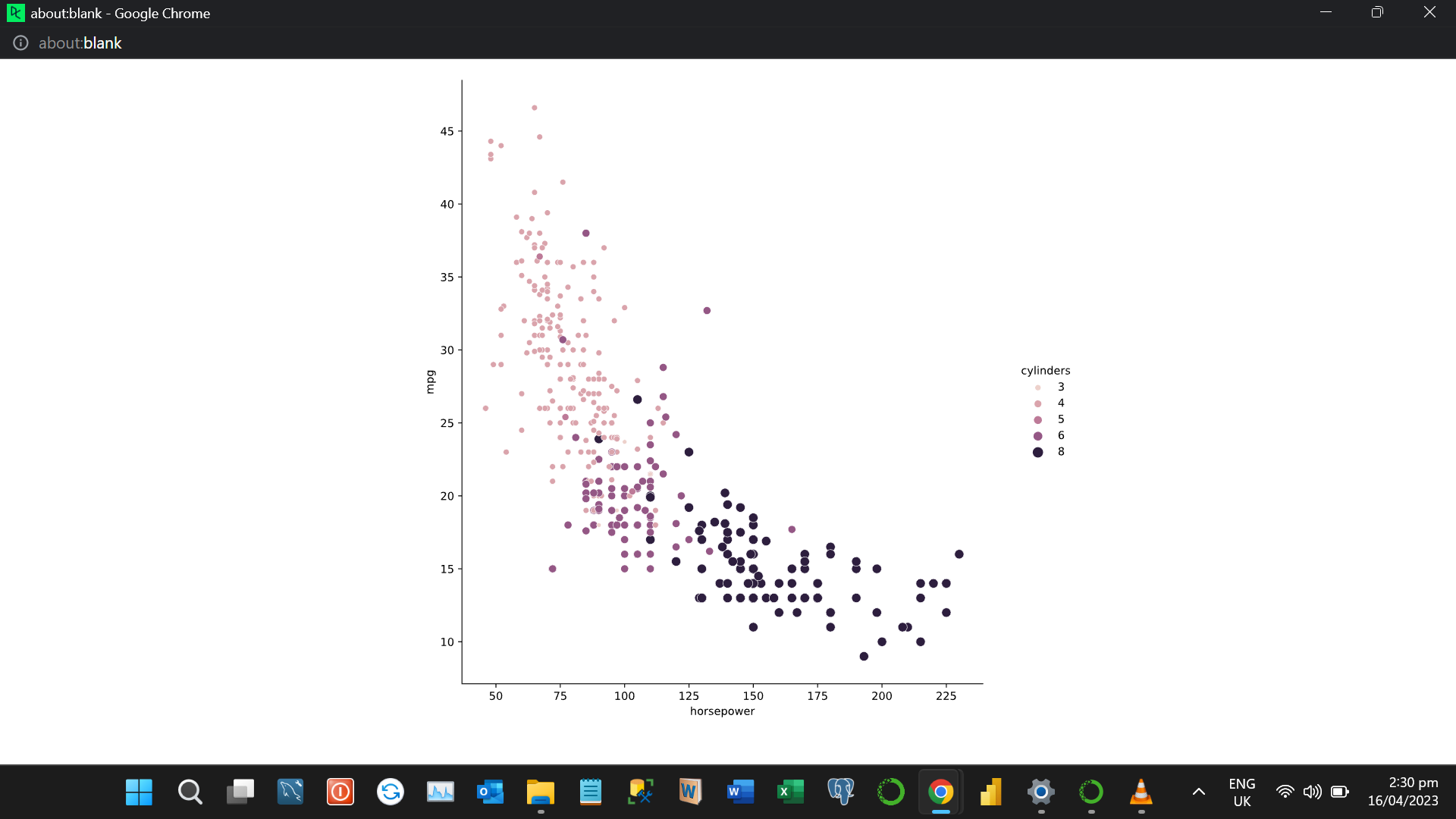Expand hidden icons in the system tray

click(x=1198, y=791)
